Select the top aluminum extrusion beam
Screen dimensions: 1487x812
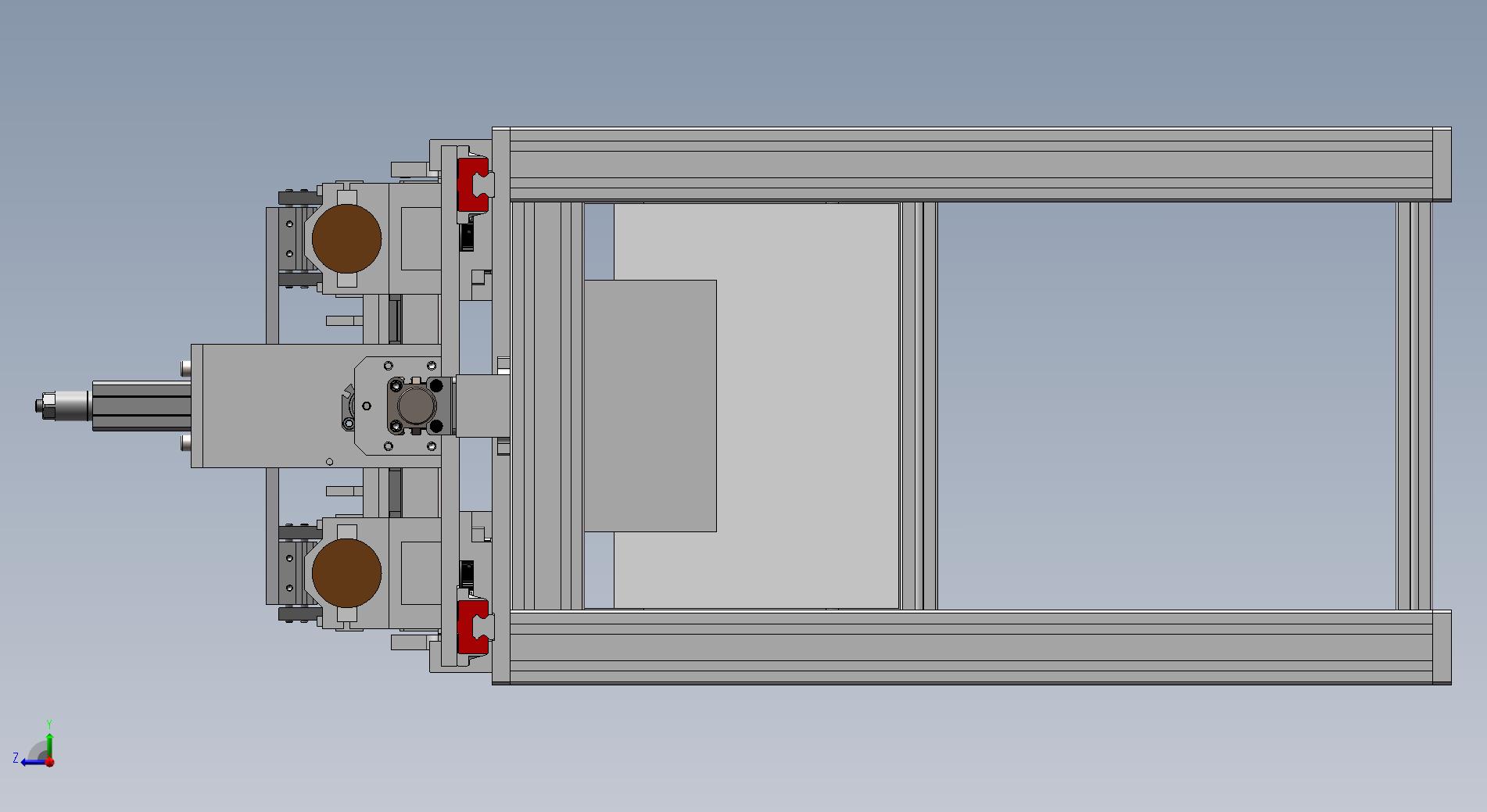click(972, 164)
